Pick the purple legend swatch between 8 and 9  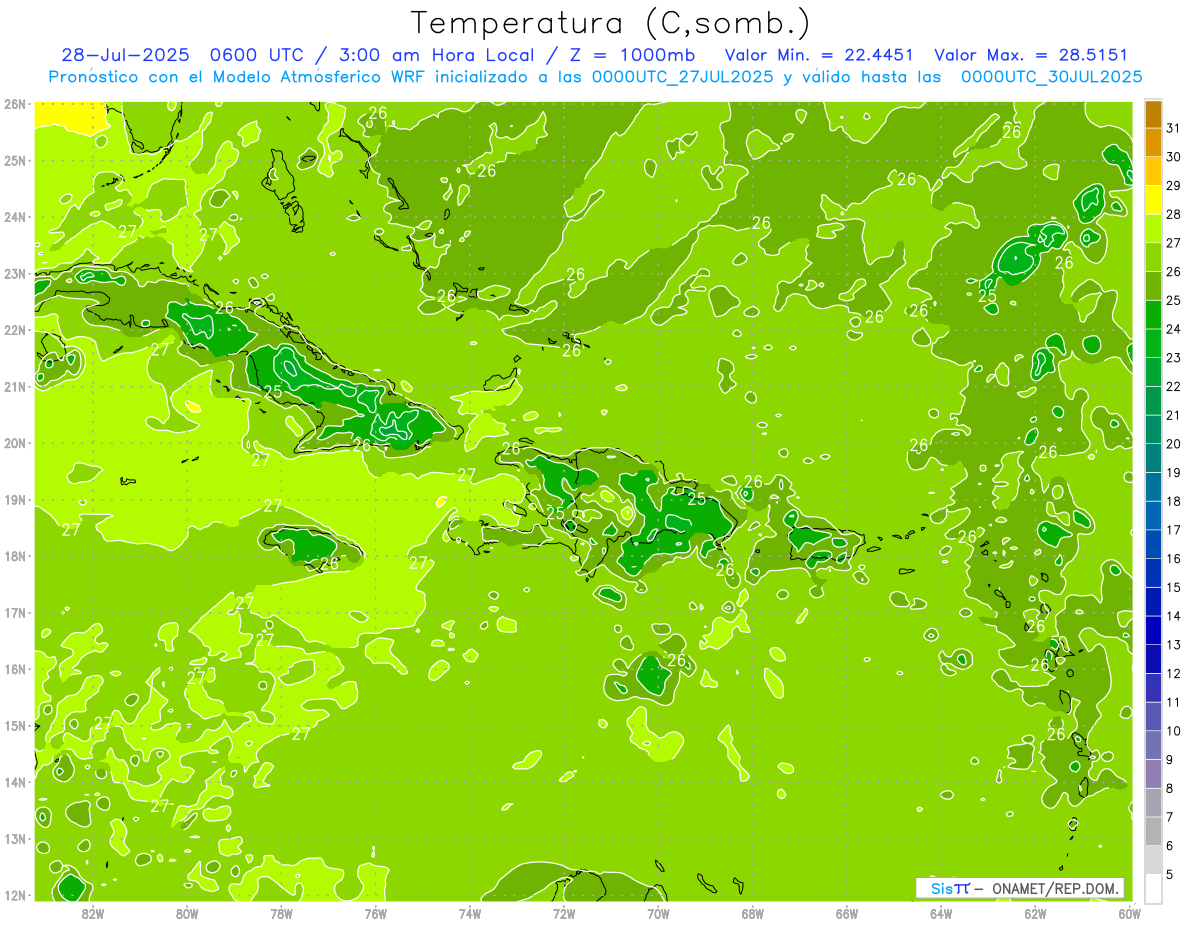1153,774
